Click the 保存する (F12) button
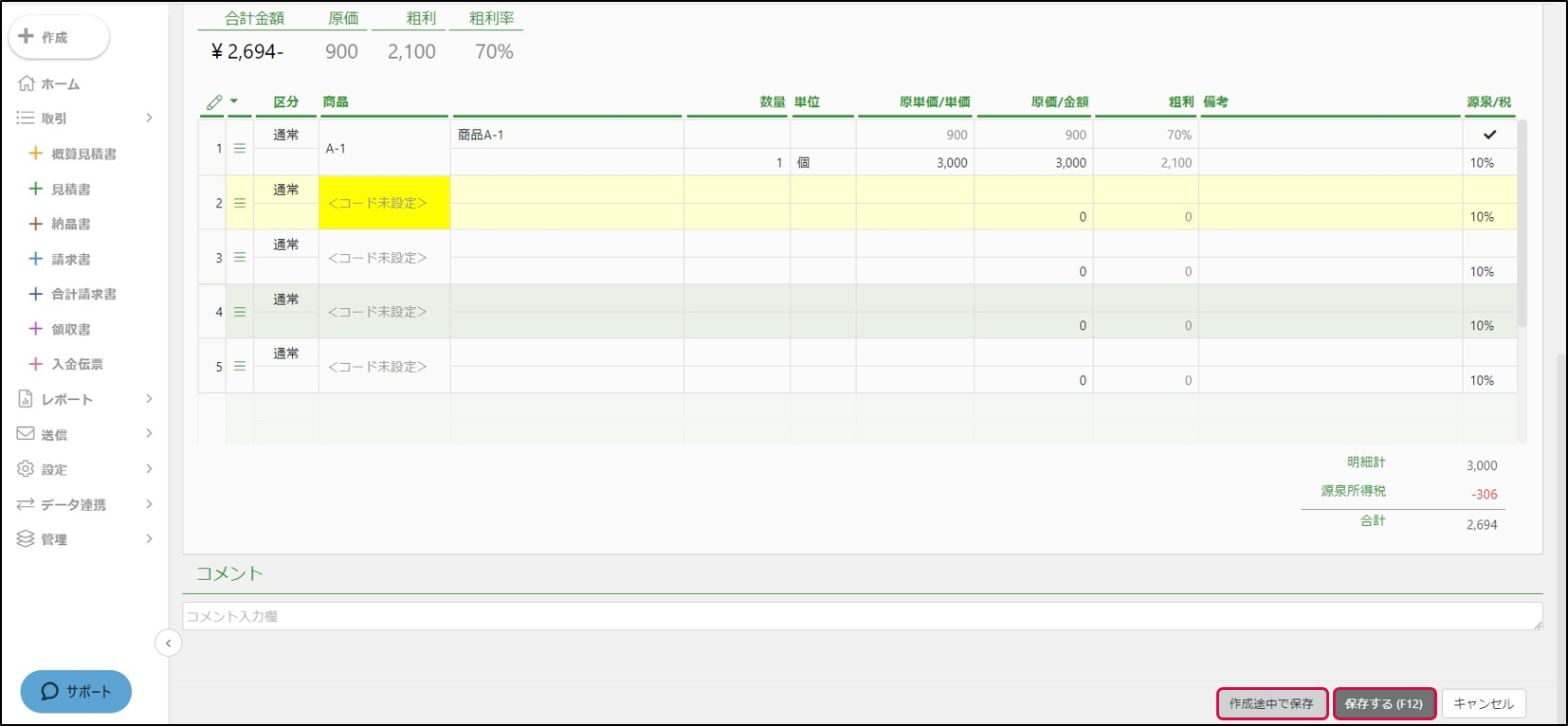Image resolution: width=1568 pixels, height=726 pixels. 1384,704
